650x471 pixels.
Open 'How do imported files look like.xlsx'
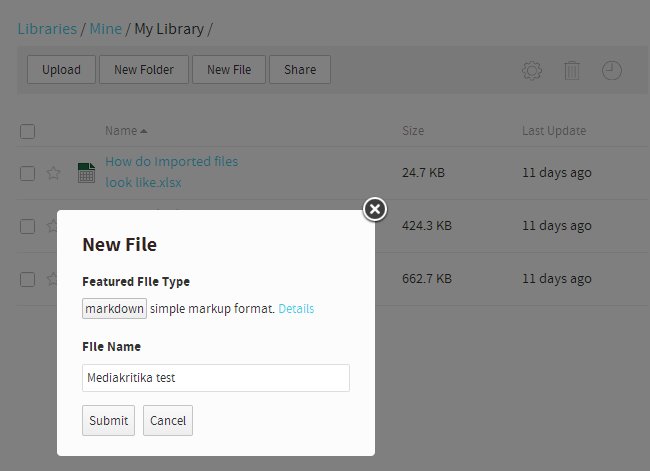(172, 172)
